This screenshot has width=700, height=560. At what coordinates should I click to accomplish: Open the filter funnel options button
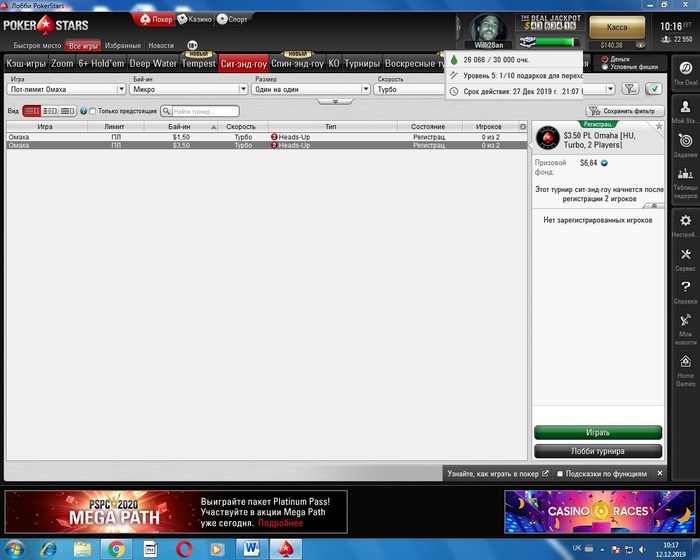click(x=630, y=89)
